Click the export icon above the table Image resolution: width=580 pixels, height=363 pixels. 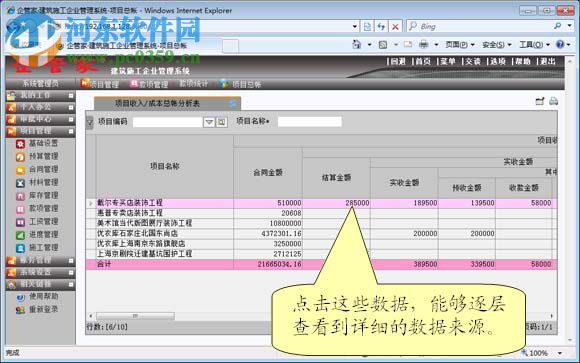tap(540, 101)
